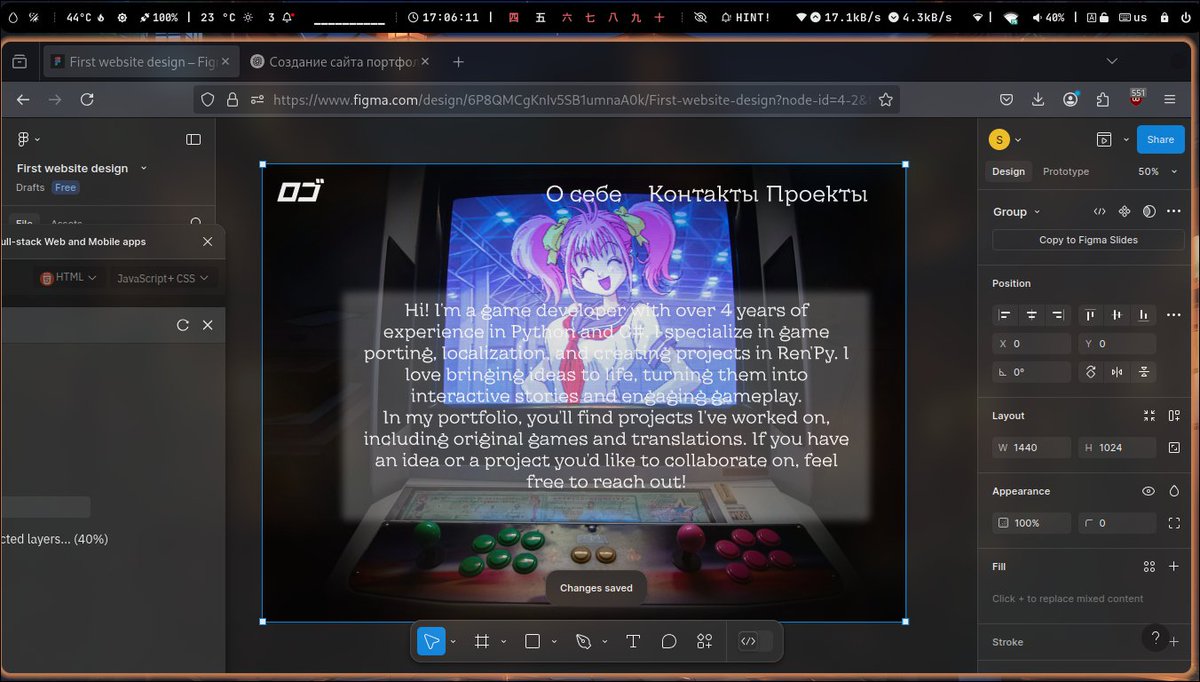
Task: Click the use as mask icon
Action: coord(1149,211)
